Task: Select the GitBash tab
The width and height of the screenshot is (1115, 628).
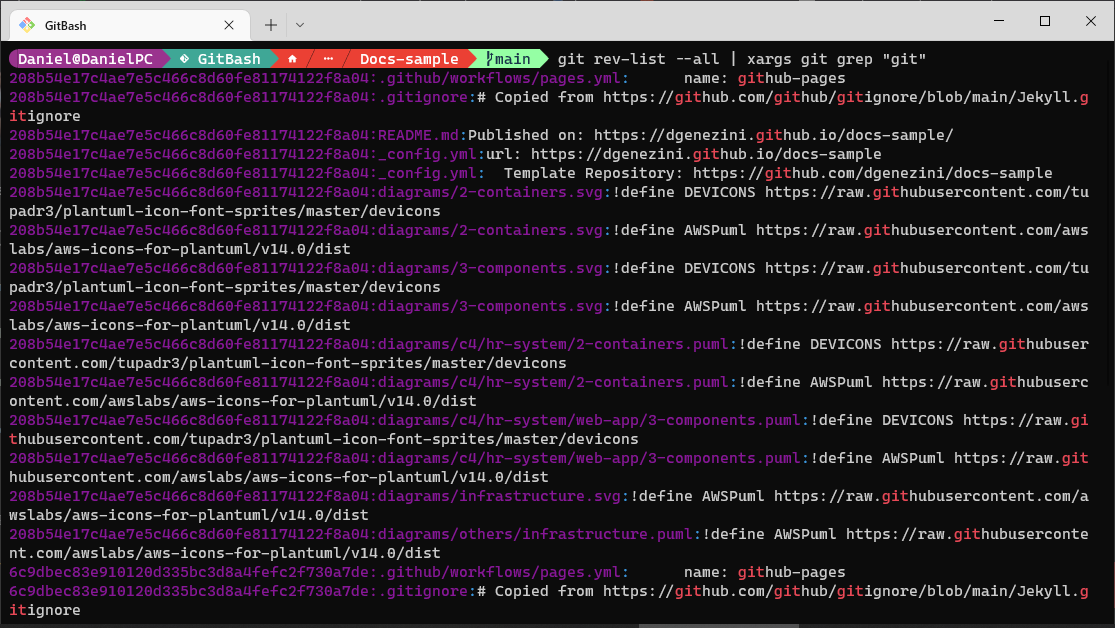Action: tap(130, 26)
